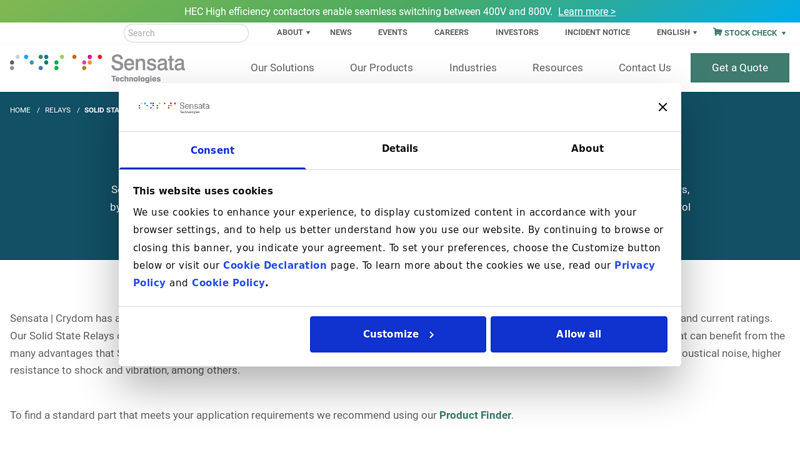Select the Consent tab
Viewport: 800px width, 450px height.
[212, 150]
